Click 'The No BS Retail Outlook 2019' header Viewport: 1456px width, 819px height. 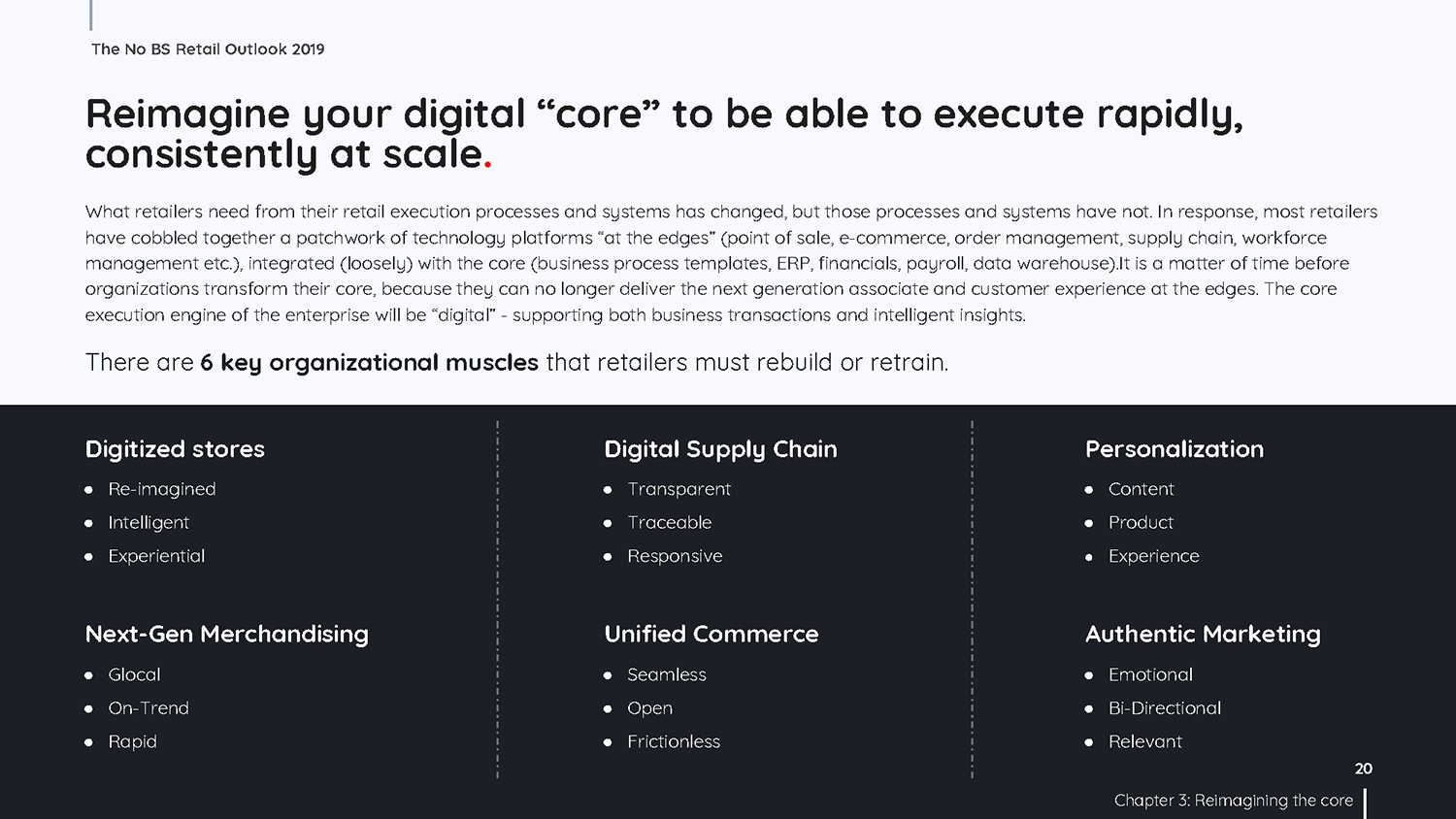click(208, 49)
